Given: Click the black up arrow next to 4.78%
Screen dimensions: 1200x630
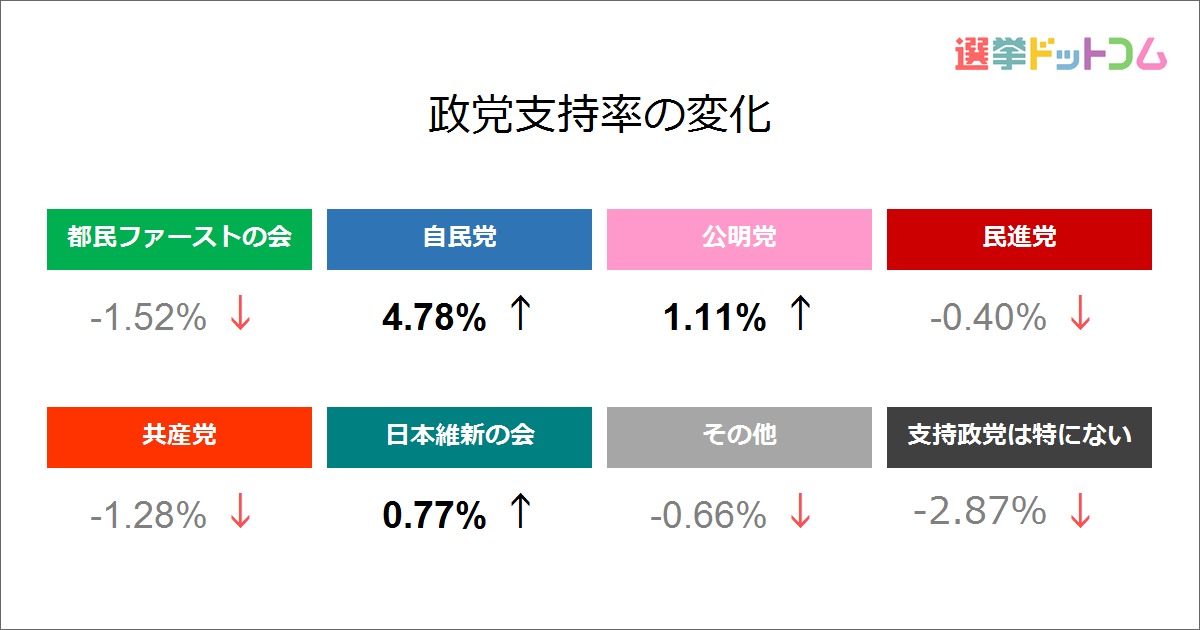Looking at the screenshot, I should click(519, 314).
